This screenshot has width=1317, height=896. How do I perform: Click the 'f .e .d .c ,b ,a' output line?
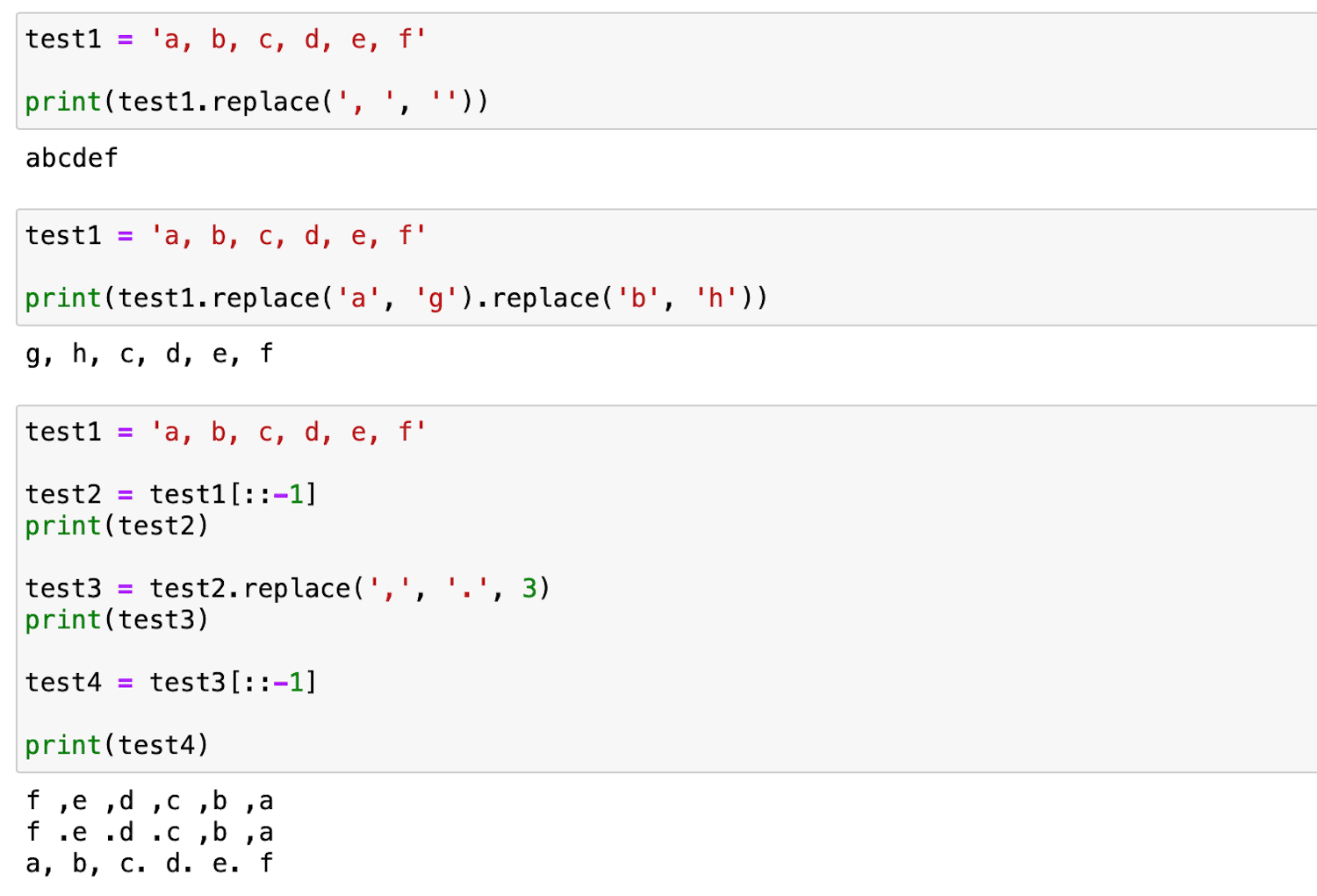pos(149,832)
